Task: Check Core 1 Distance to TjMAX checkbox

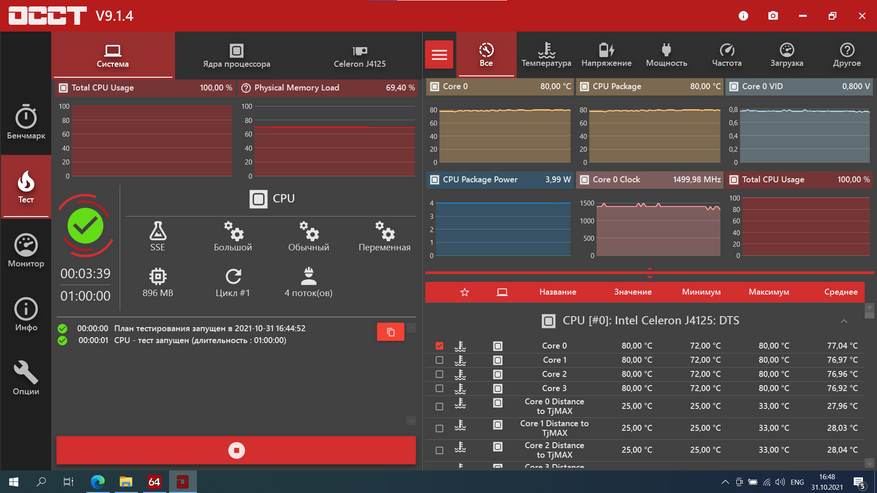Action: tap(439, 428)
